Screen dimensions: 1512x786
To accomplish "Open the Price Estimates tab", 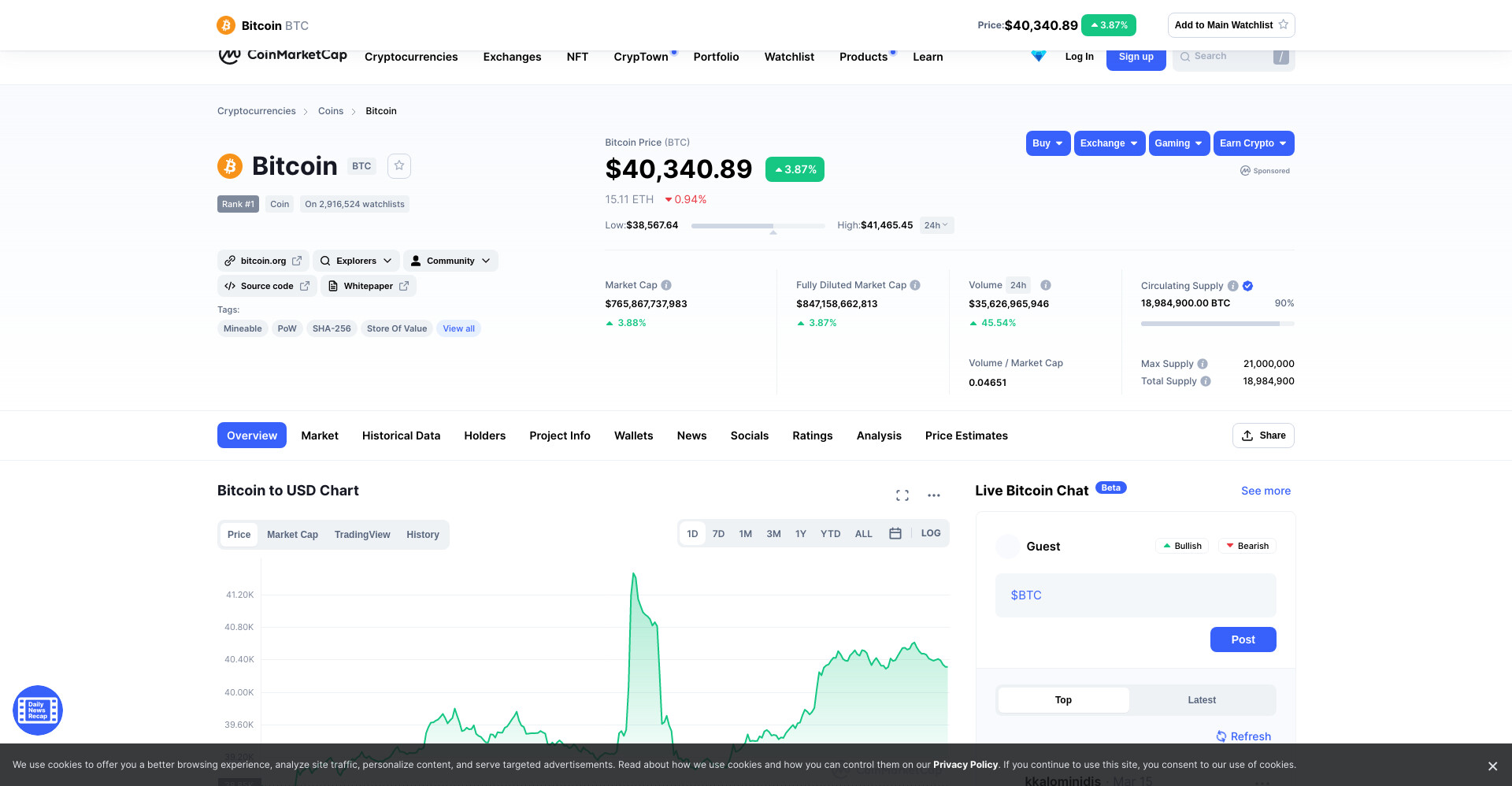I will pyautogui.click(x=966, y=436).
